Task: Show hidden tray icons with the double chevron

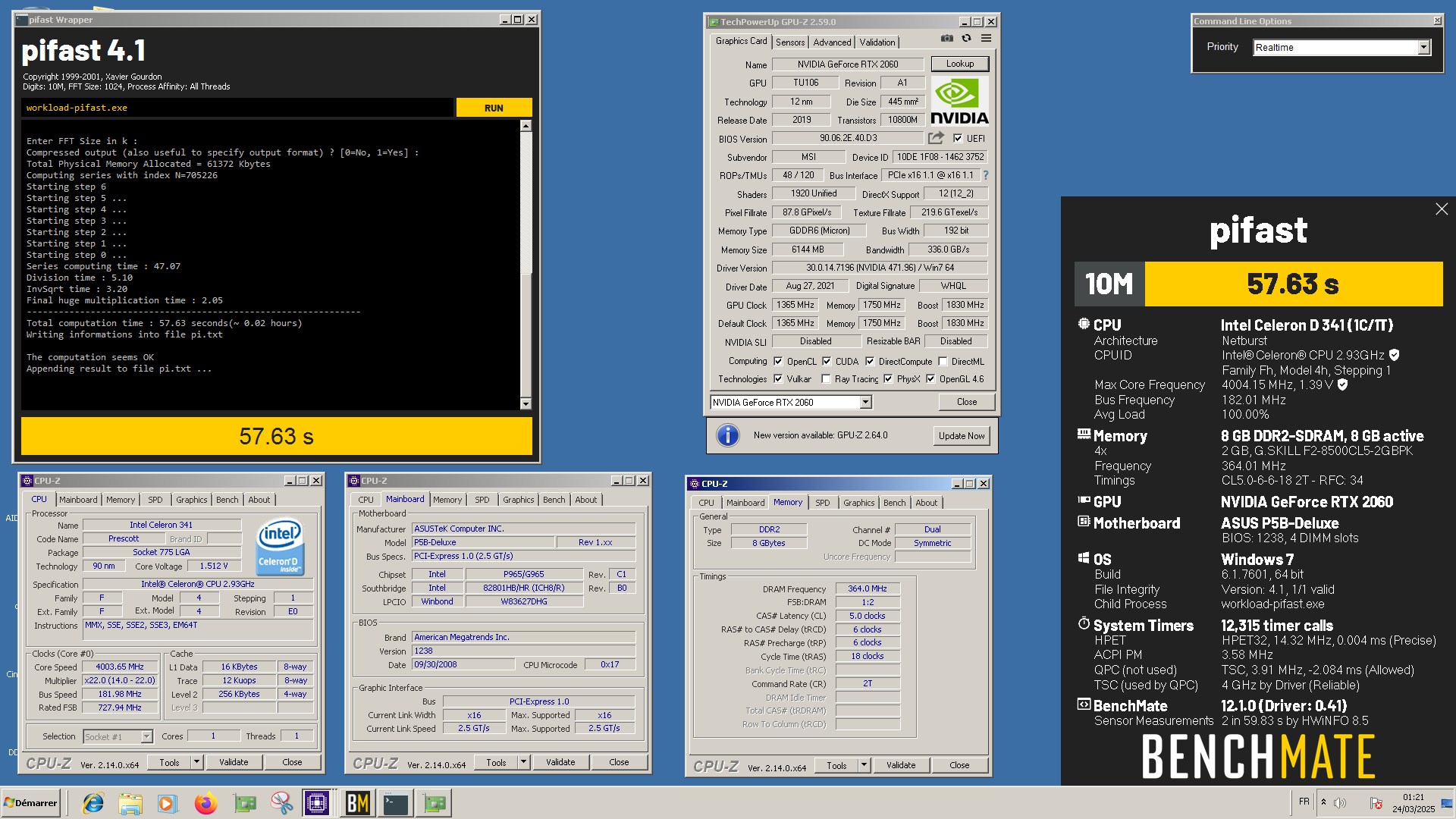Action: pyautogui.click(x=1323, y=802)
